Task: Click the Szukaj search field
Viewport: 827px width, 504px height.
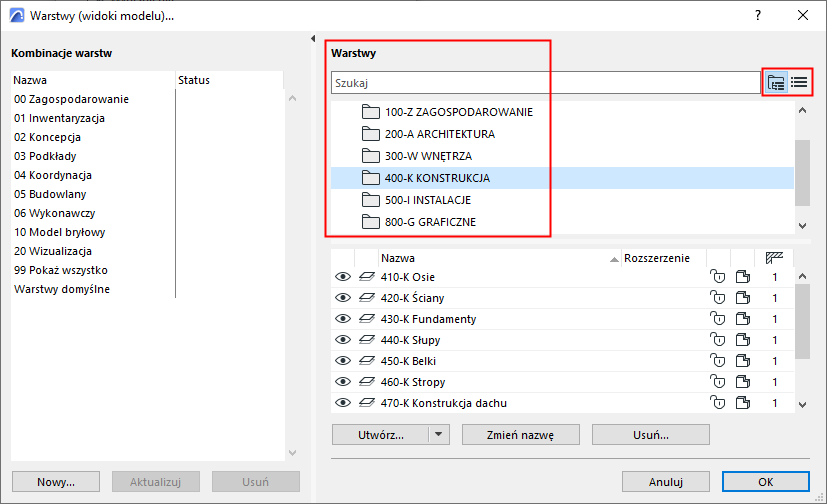Action: (x=545, y=82)
